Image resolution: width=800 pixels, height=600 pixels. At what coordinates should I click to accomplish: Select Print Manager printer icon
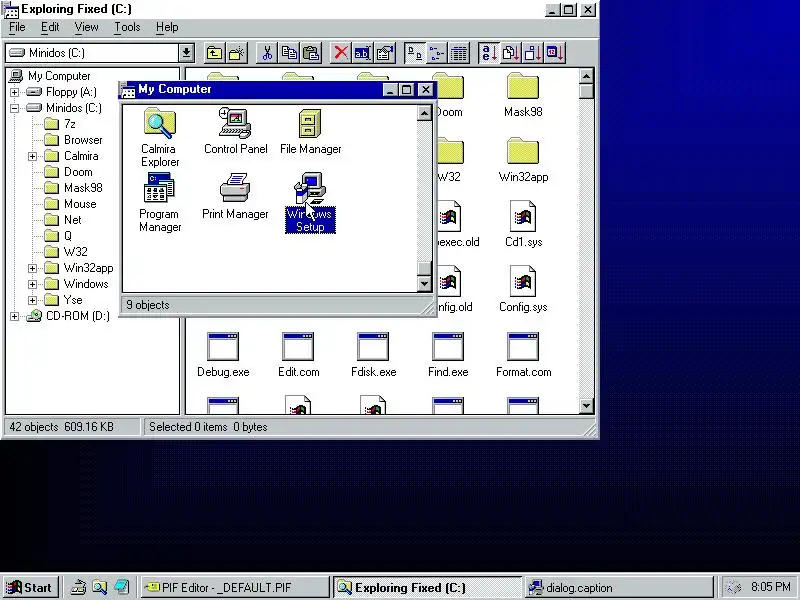tap(235, 196)
